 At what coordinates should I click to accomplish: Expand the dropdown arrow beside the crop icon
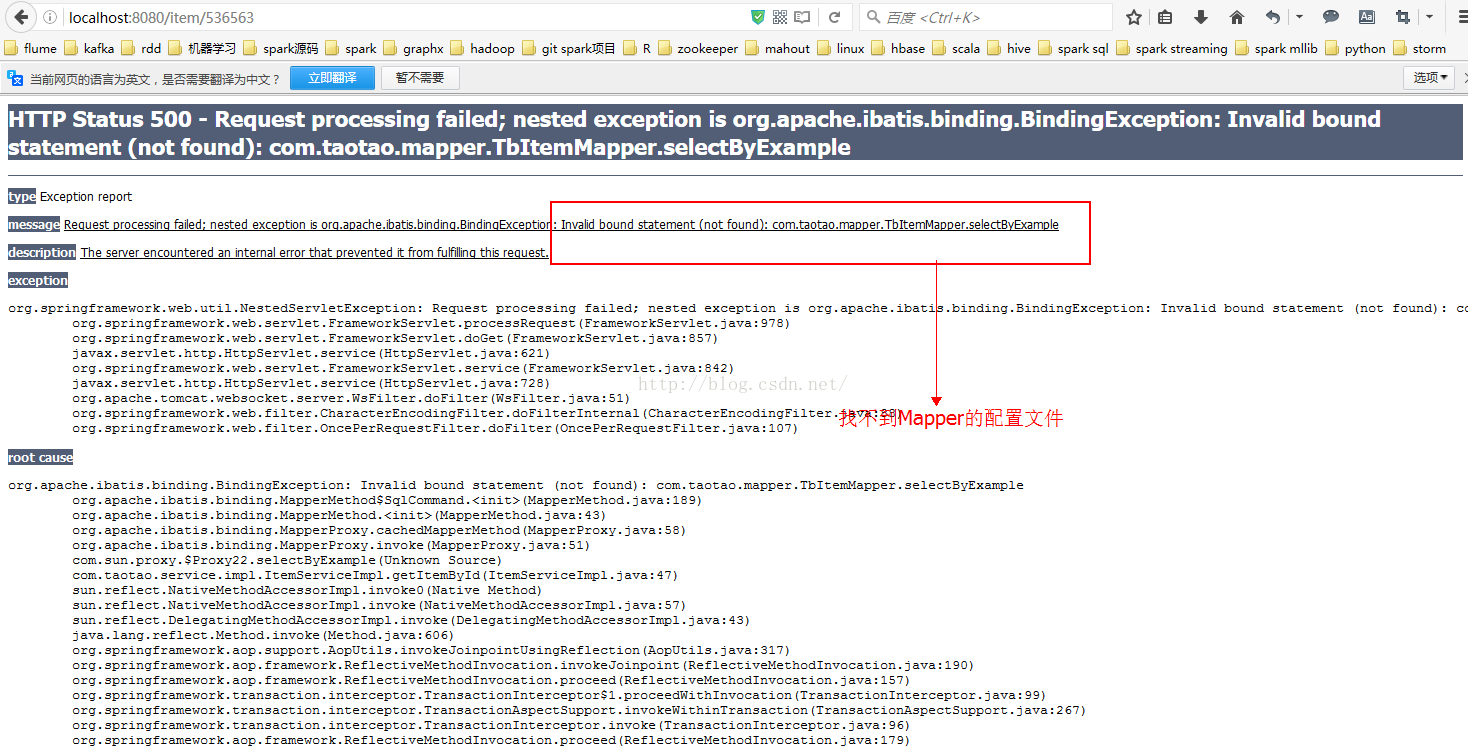point(1429,17)
